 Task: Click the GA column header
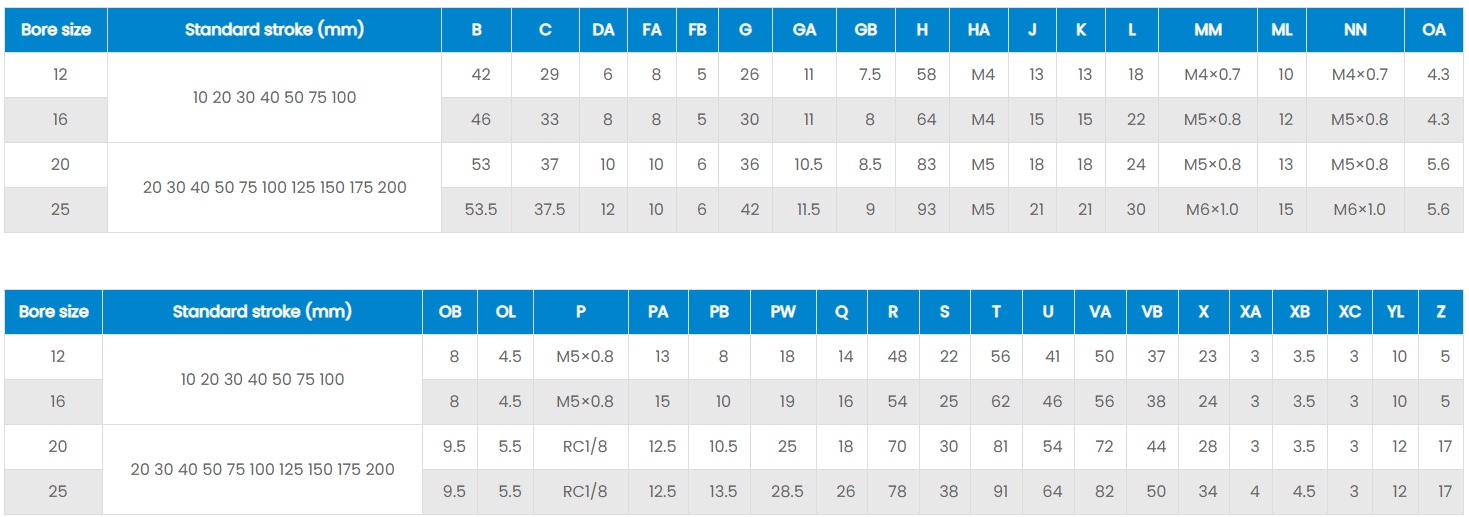804,30
